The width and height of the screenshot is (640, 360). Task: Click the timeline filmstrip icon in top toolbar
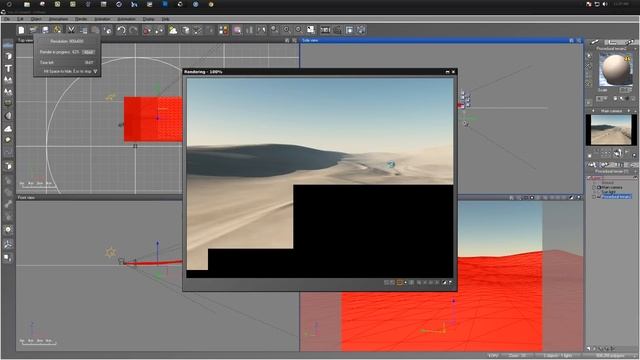[x=325, y=30]
